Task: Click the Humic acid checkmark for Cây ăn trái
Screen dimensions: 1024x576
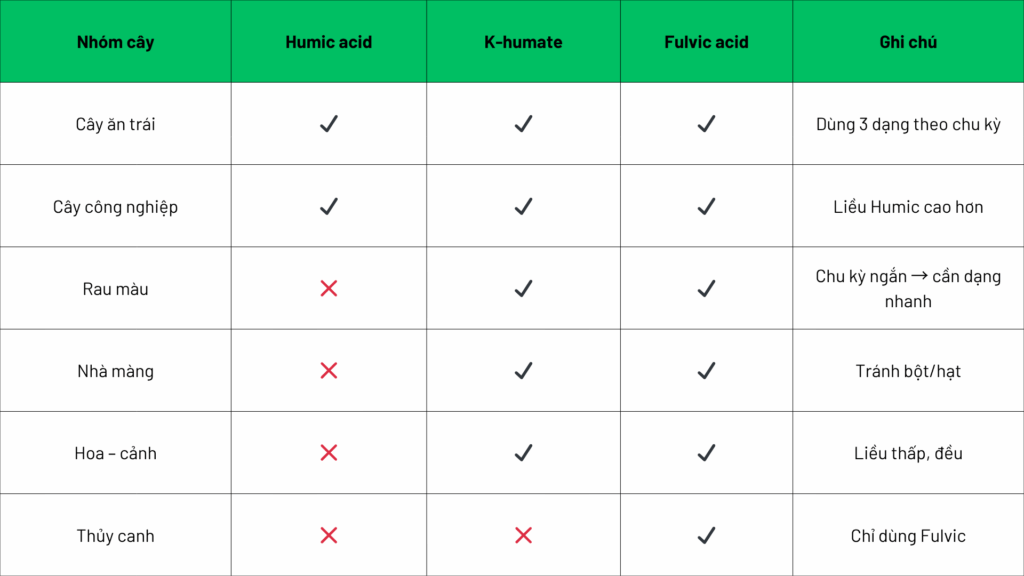Action: (328, 124)
